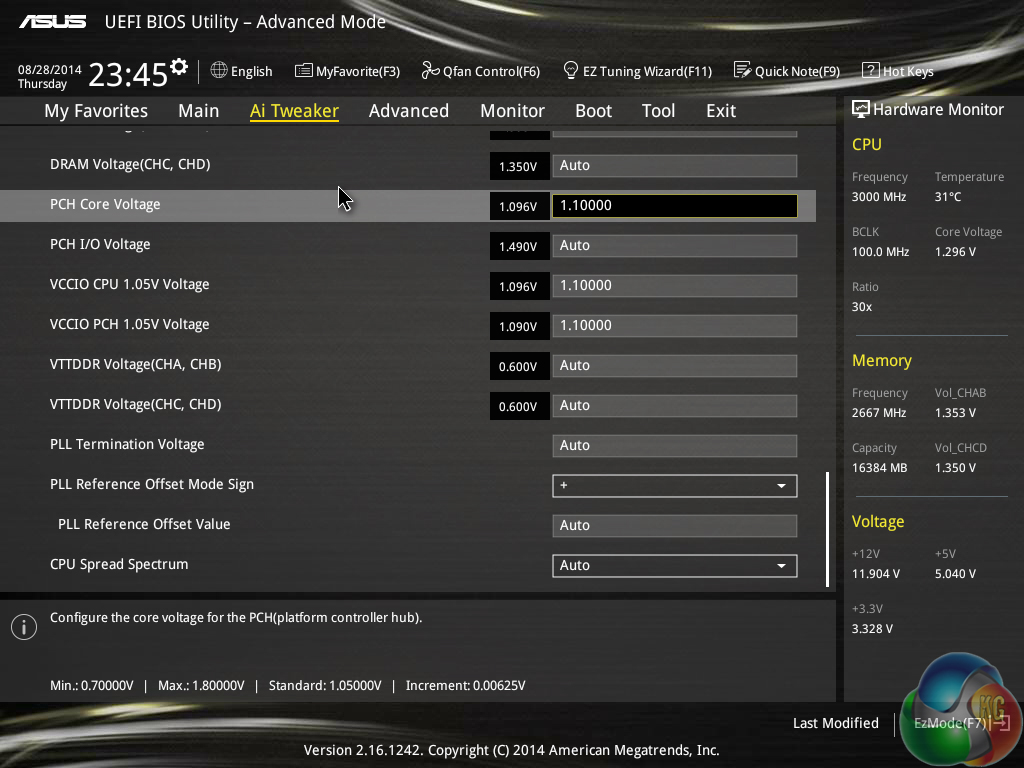Click the 1.490V PCH I/O reading
1024x768 pixels.
(x=519, y=246)
